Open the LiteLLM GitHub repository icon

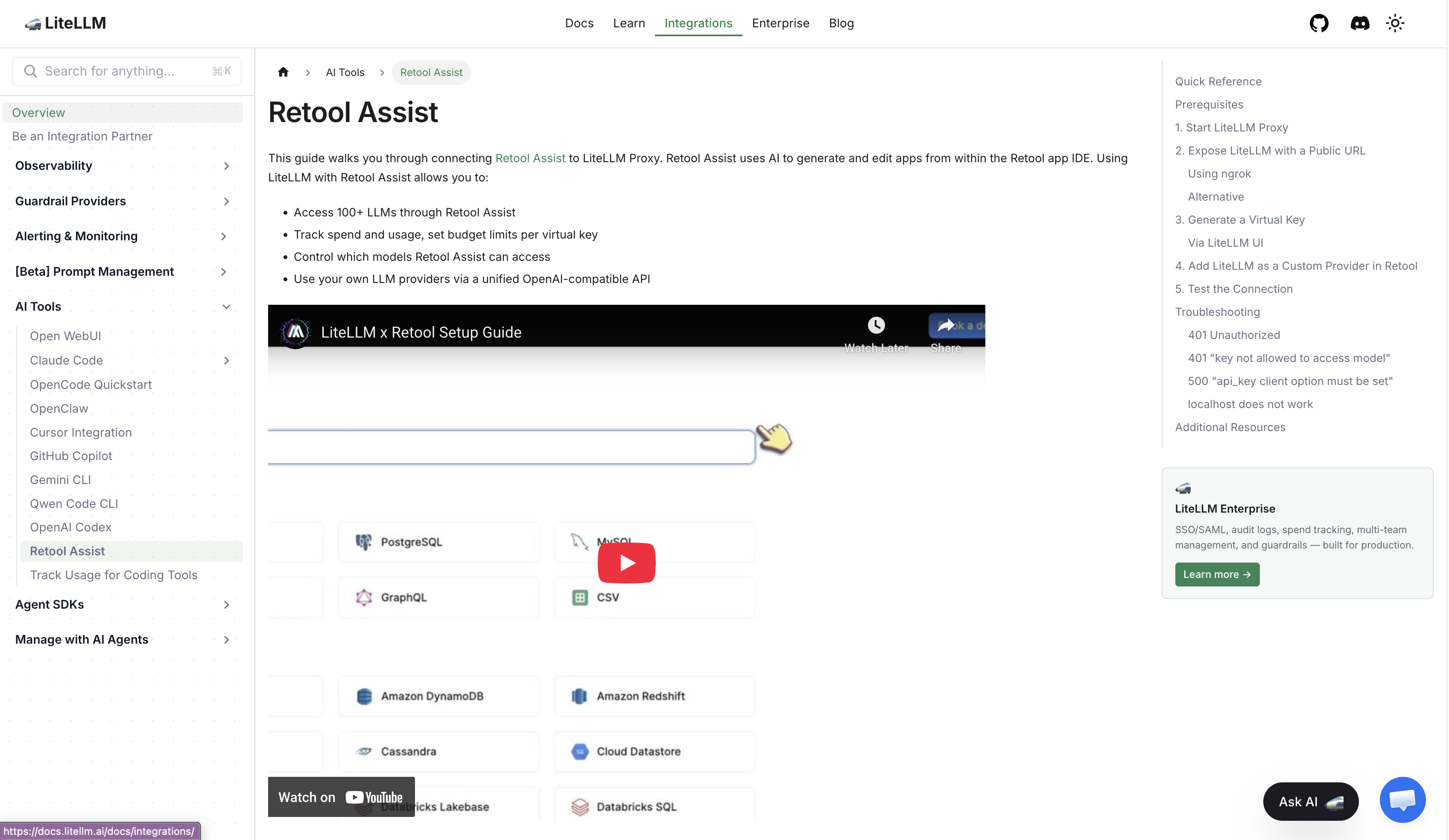1319,23
